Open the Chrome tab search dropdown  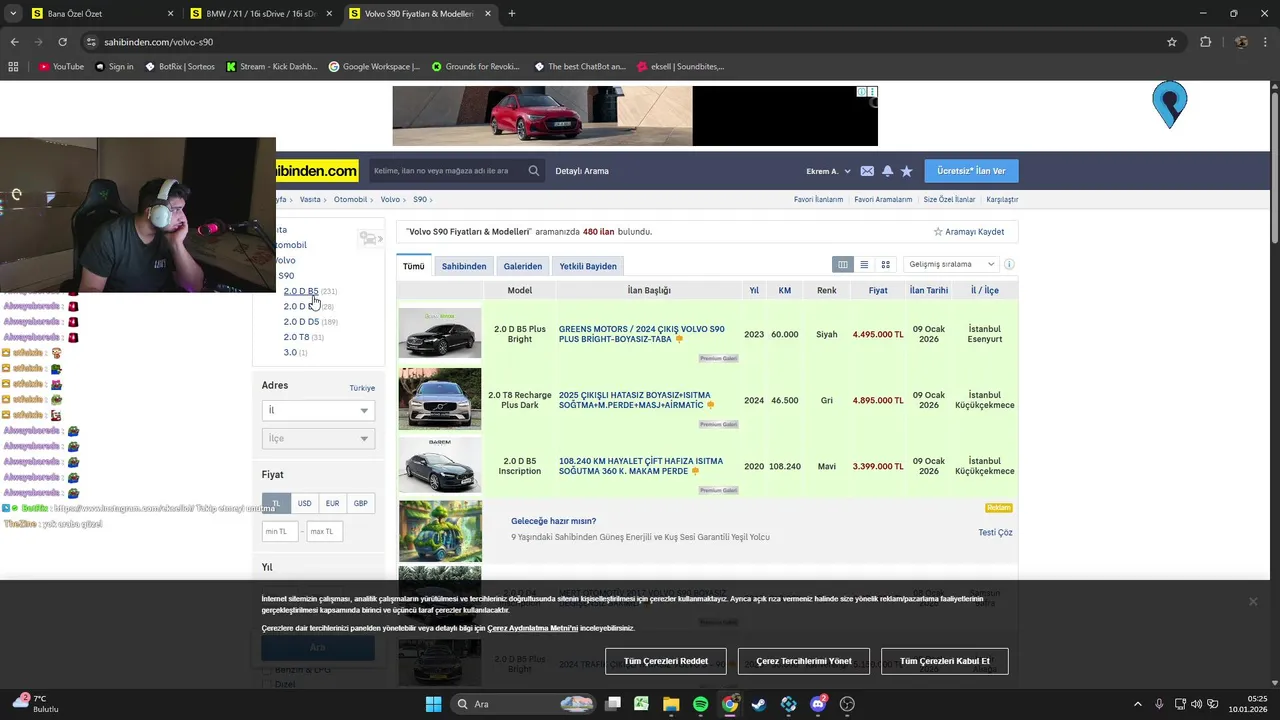coord(13,14)
